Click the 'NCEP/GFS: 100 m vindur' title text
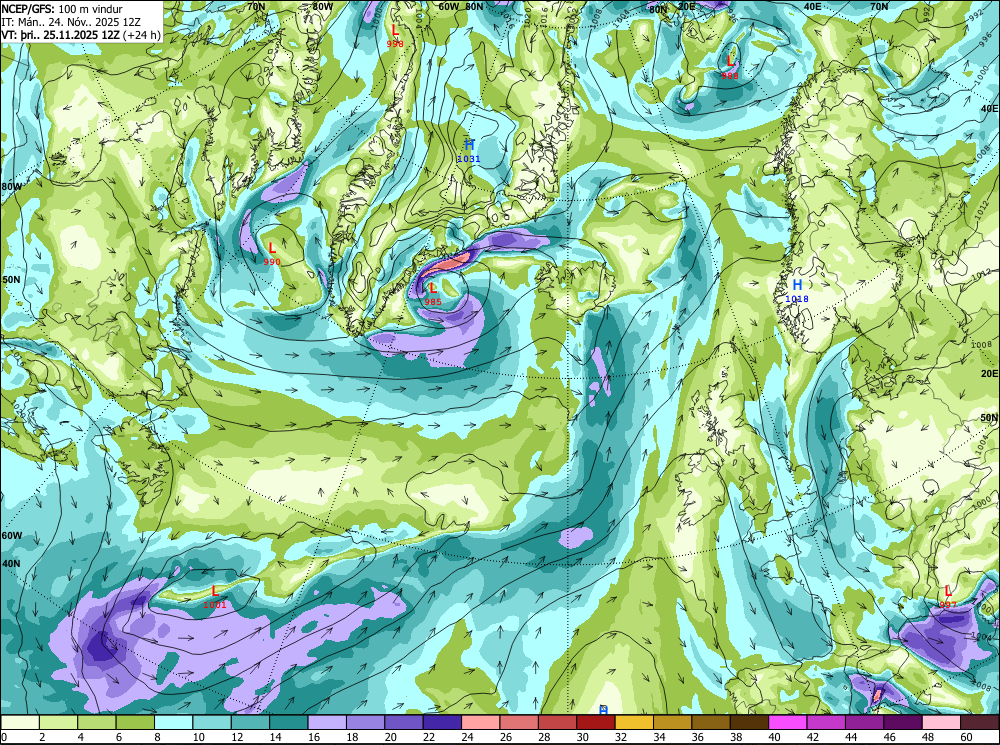The height and width of the screenshot is (745, 1000). click(x=62, y=8)
